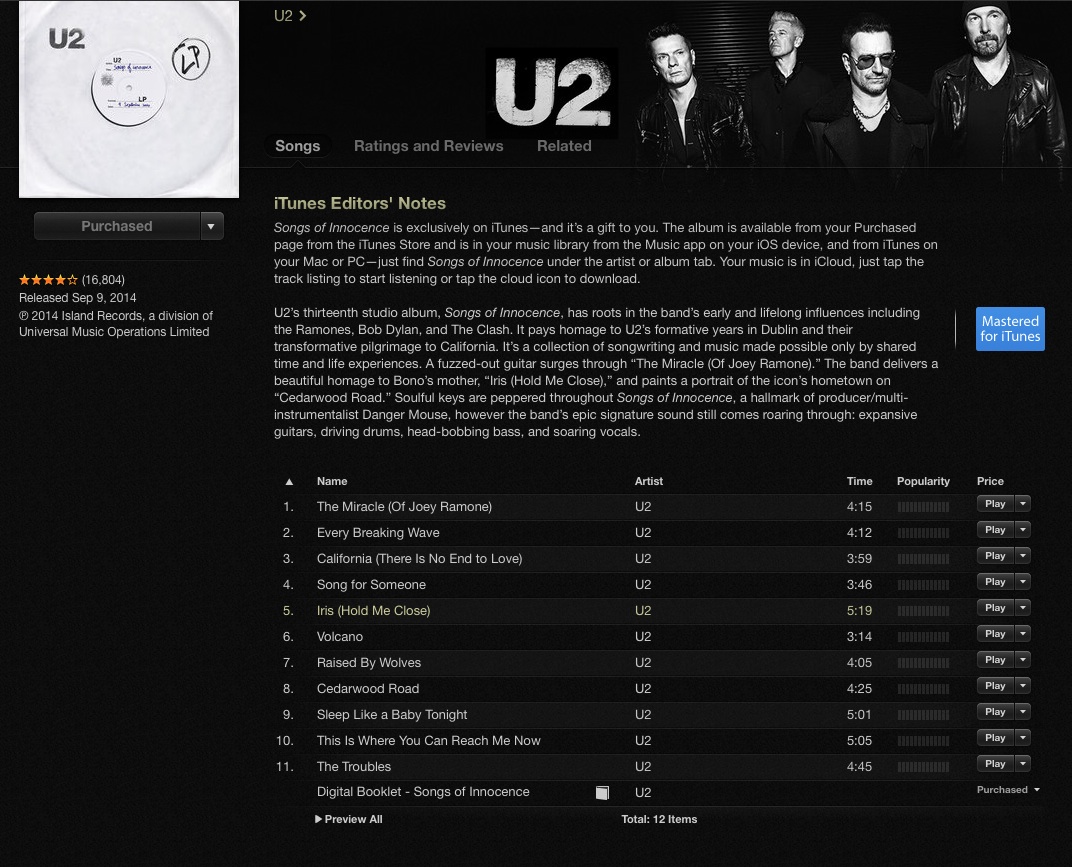
Task: Click the star rating icons
Action: [48, 280]
